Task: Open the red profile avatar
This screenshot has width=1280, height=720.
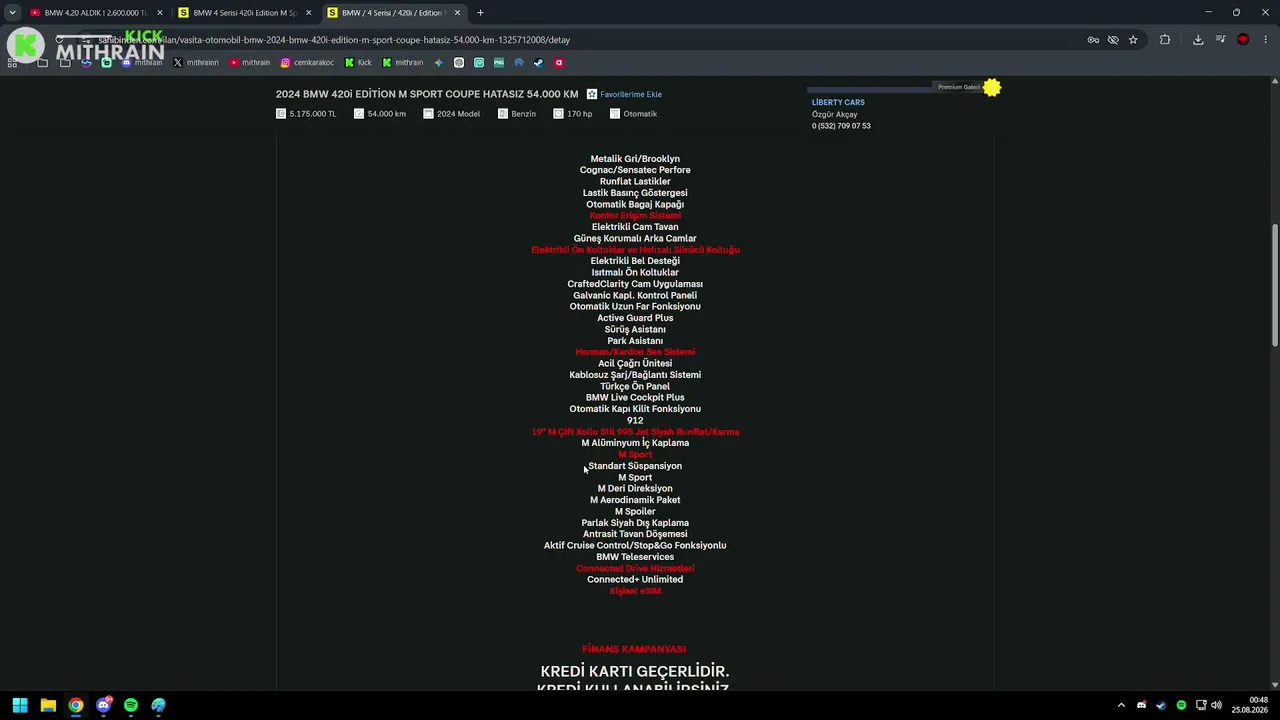Action: [x=1243, y=40]
